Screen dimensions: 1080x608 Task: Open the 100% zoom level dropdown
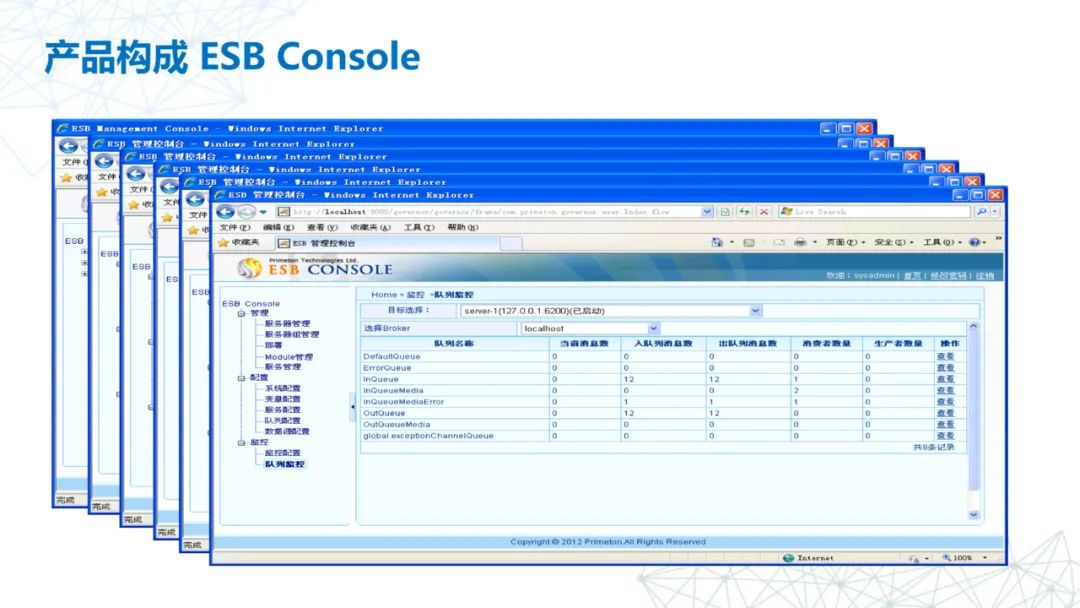985,558
